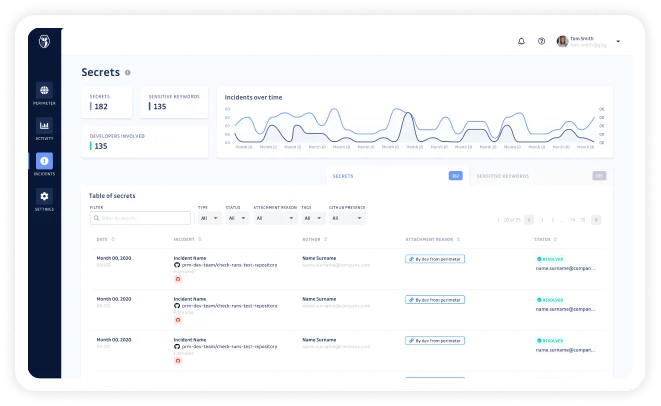Sort the table by the Incident column
Screen dimensions: 661x406
coord(188,239)
